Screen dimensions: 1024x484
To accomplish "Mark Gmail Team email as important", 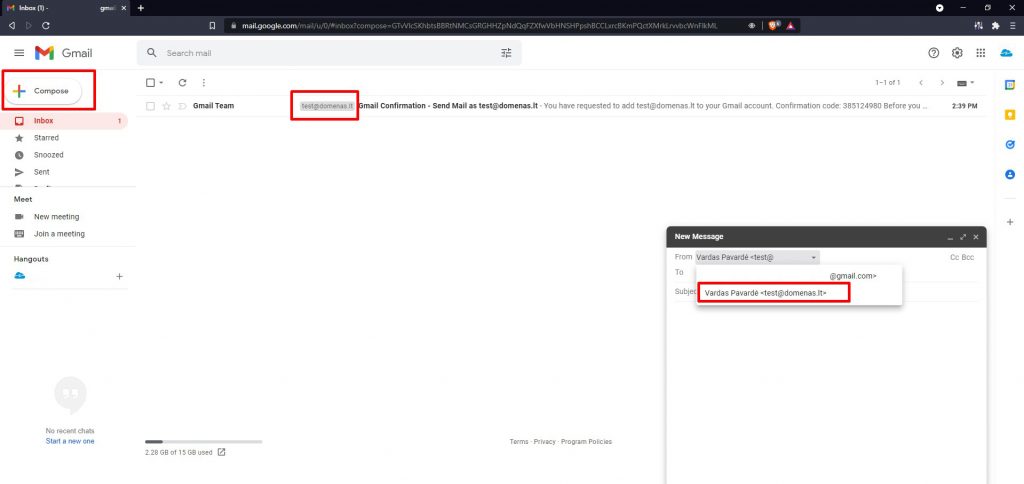I will (x=182, y=106).
